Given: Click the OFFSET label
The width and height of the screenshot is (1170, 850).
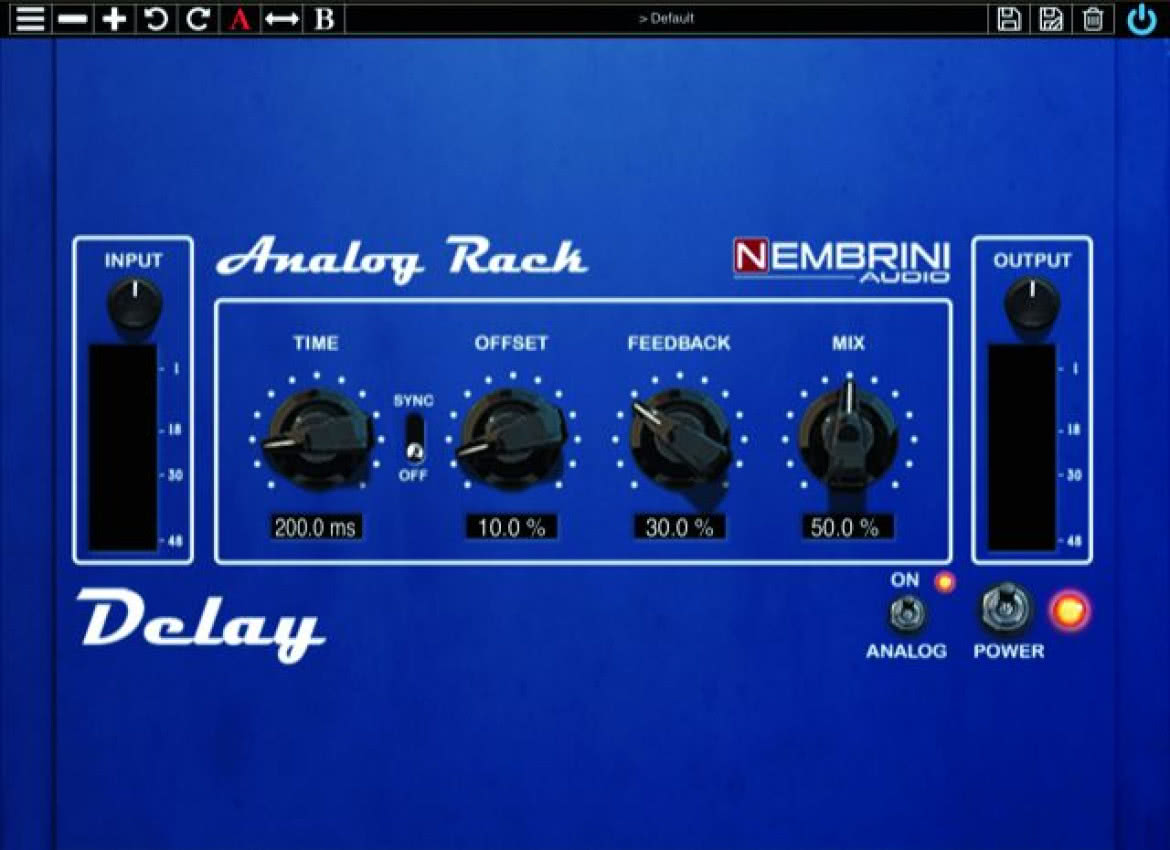Looking at the screenshot, I should [x=511, y=343].
